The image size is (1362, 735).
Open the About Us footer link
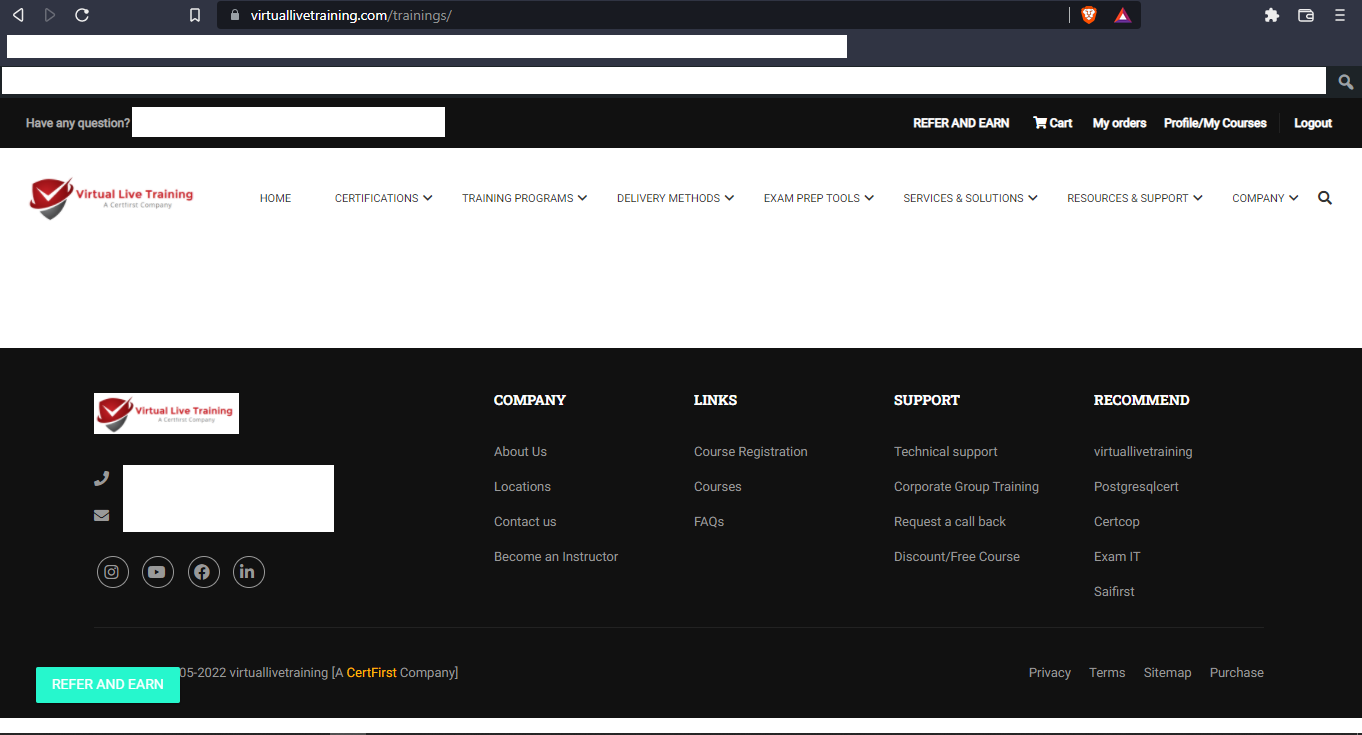(x=520, y=452)
